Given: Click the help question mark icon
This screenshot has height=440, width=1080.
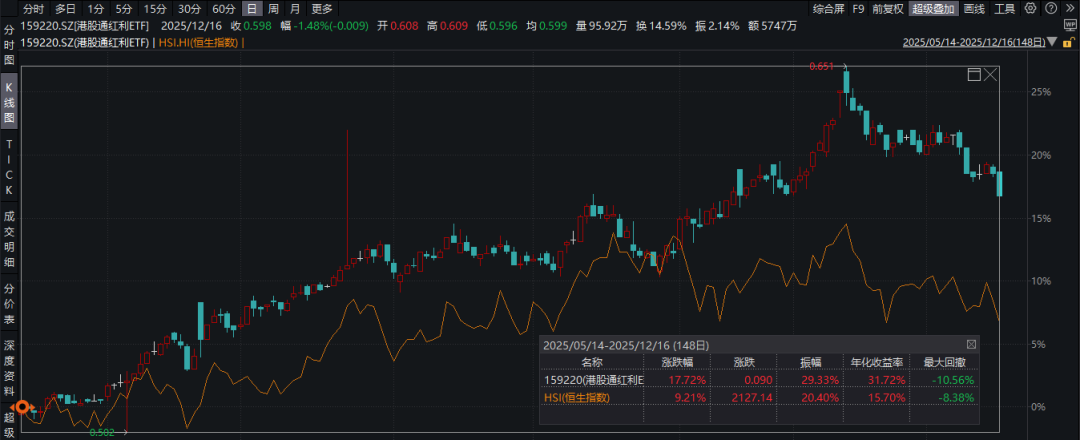Looking at the screenshot, I should pyautogui.click(x=1051, y=8).
